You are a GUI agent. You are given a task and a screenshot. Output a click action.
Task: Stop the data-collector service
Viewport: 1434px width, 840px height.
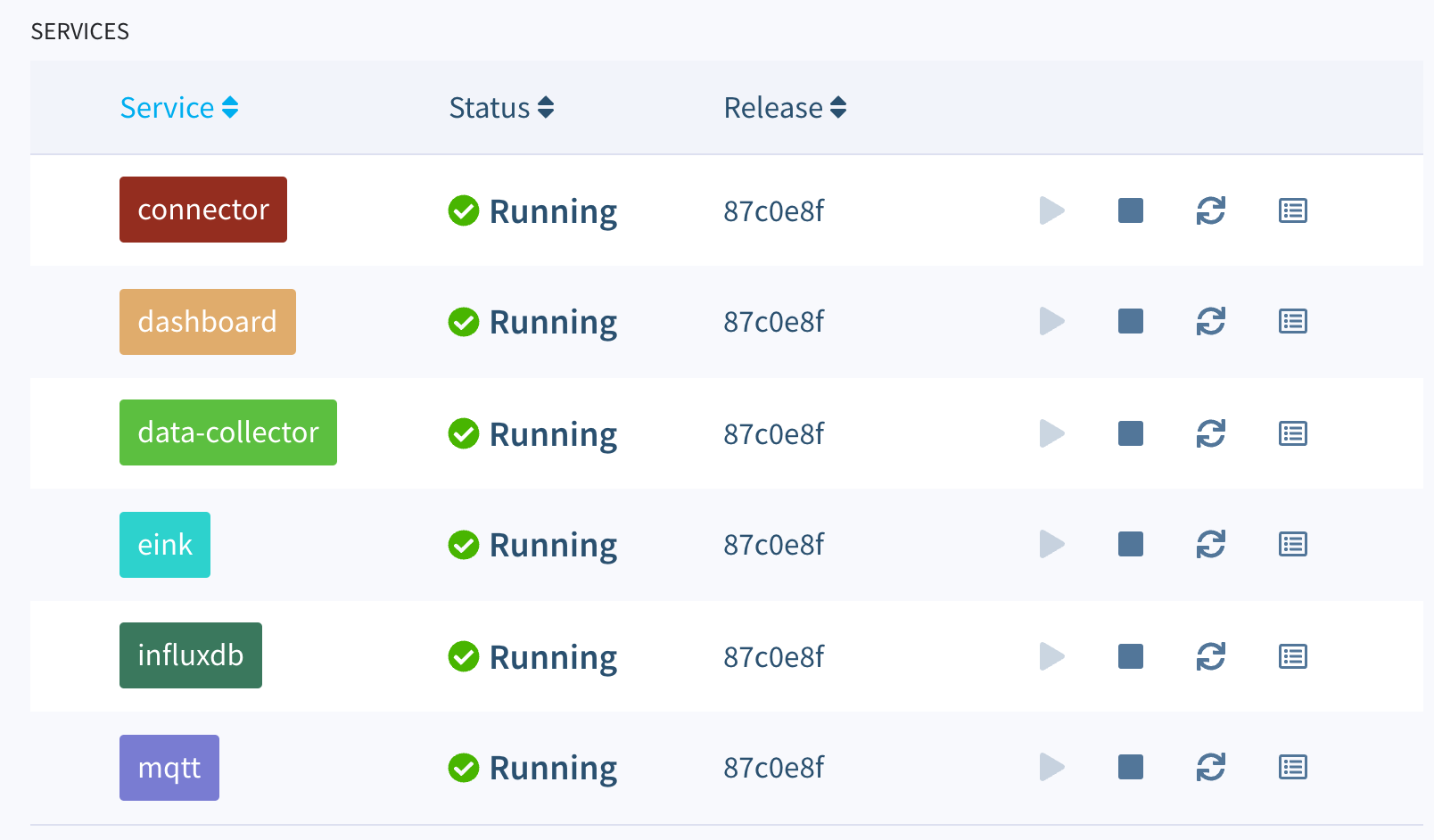tap(1130, 433)
